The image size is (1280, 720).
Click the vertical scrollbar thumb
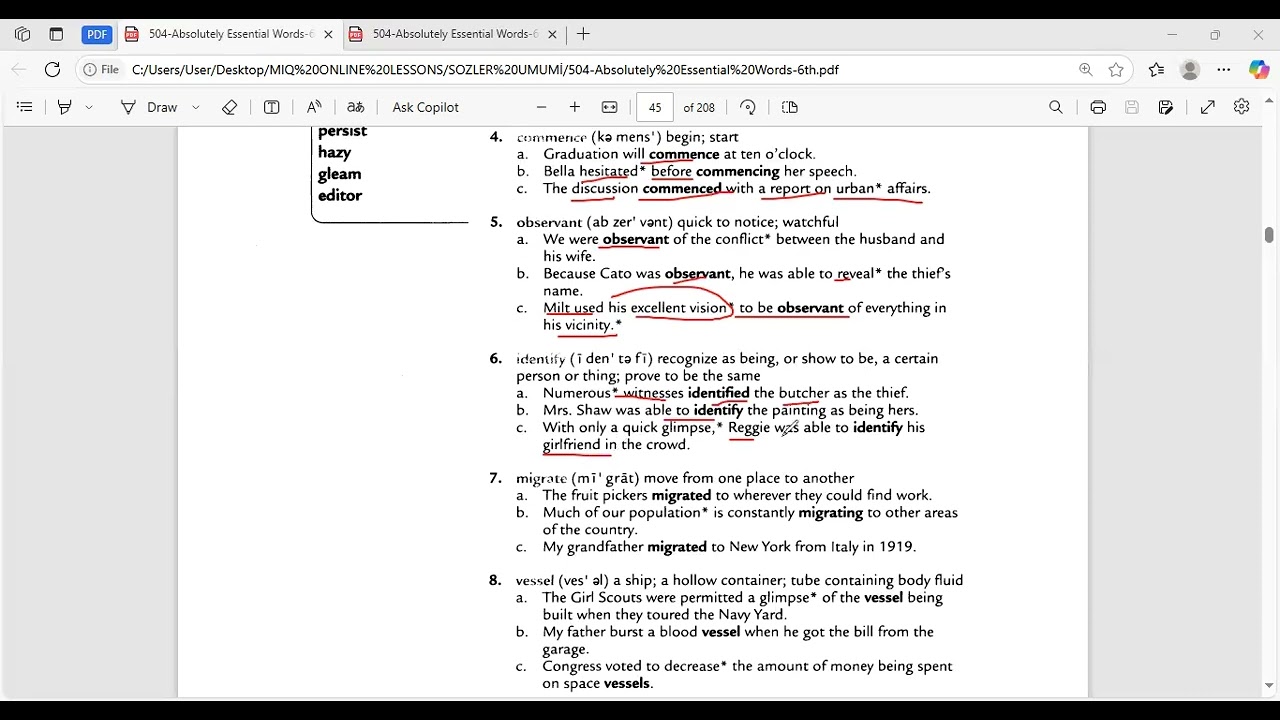coord(1269,235)
